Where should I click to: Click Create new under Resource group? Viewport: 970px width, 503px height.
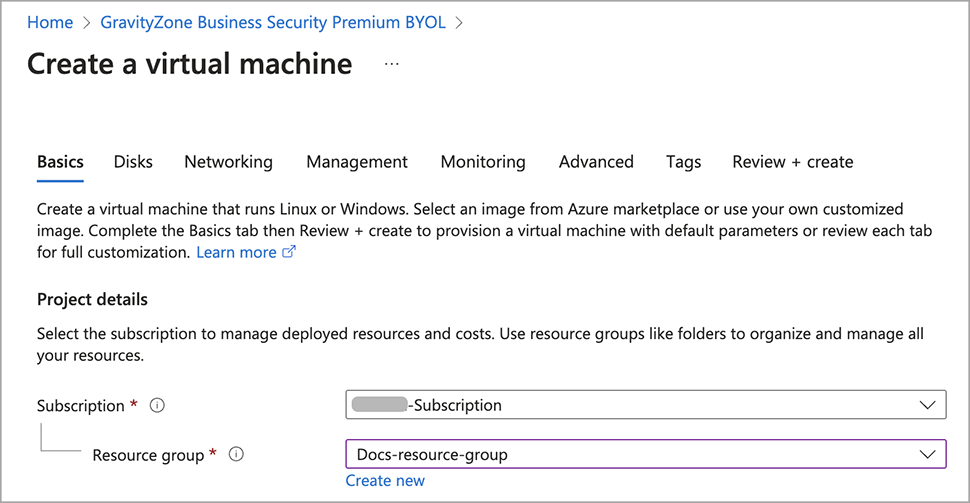click(x=385, y=481)
